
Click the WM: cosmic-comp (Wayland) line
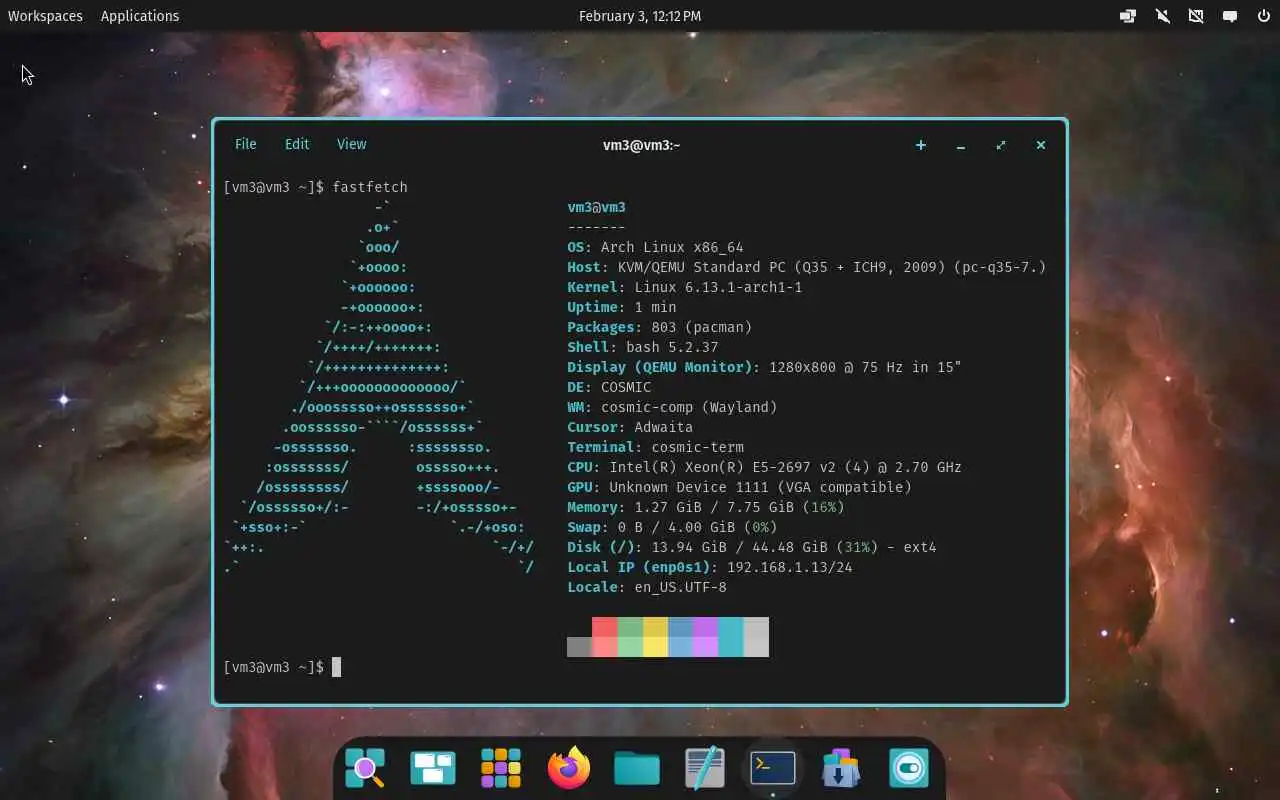pos(672,407)
